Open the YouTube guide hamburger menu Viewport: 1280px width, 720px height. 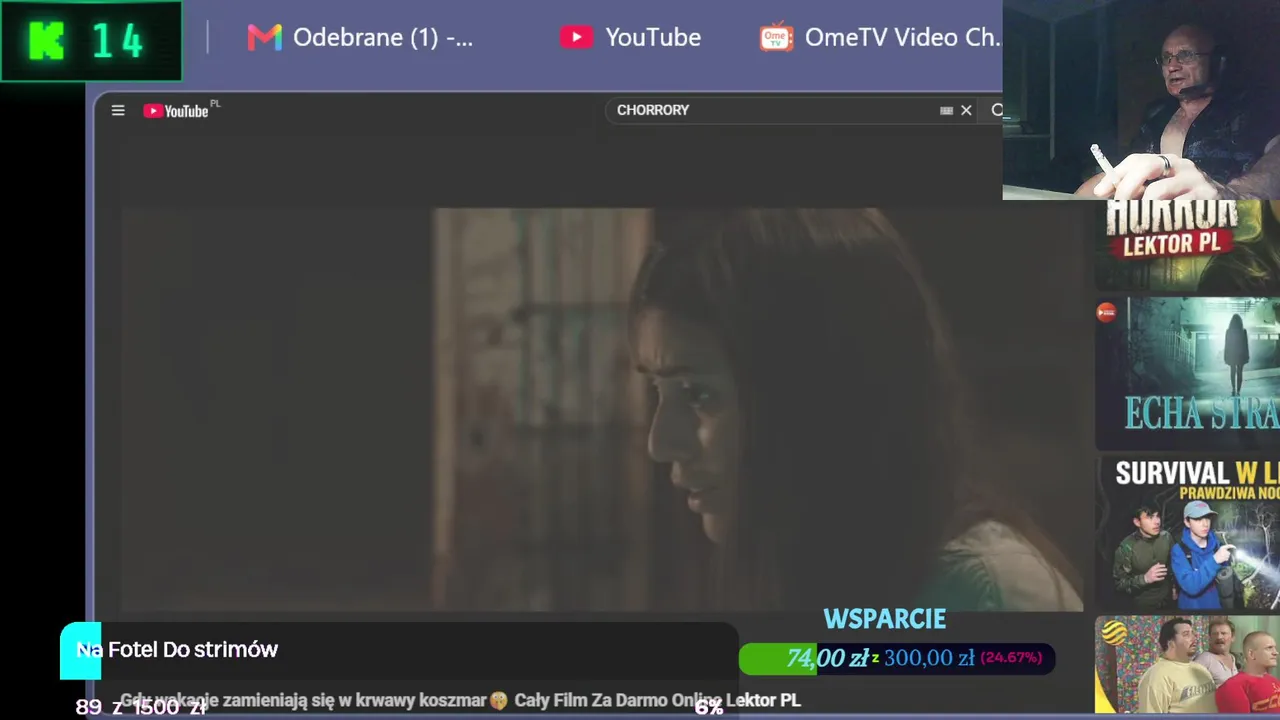point(118,110)
